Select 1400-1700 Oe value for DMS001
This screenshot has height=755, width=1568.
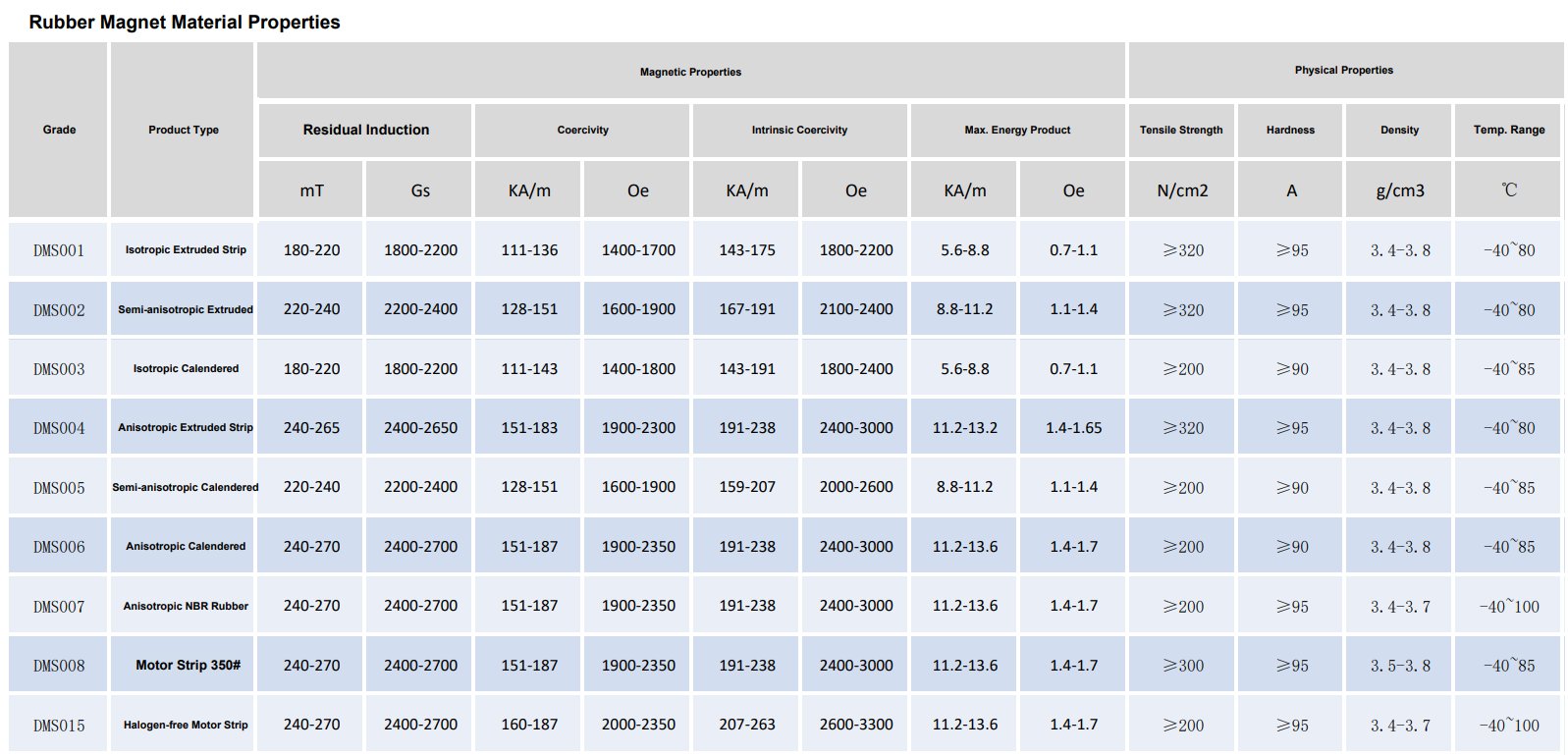638,250
